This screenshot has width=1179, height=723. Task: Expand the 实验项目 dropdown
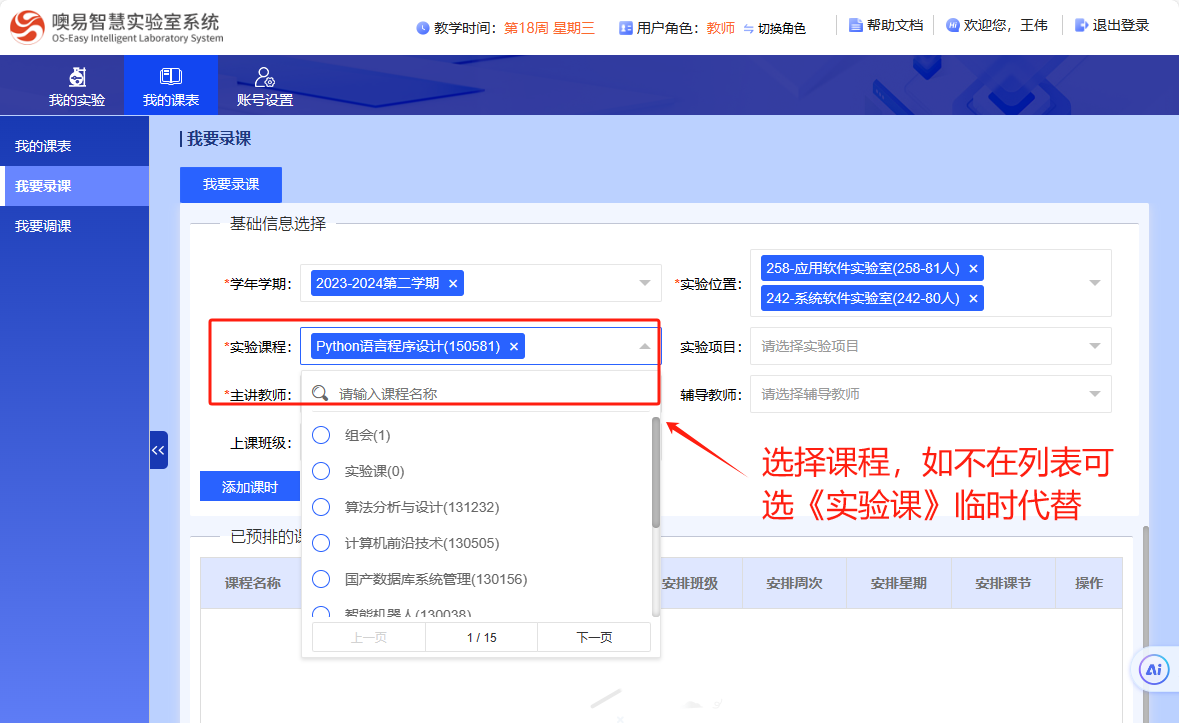[x=1094, y=347]
